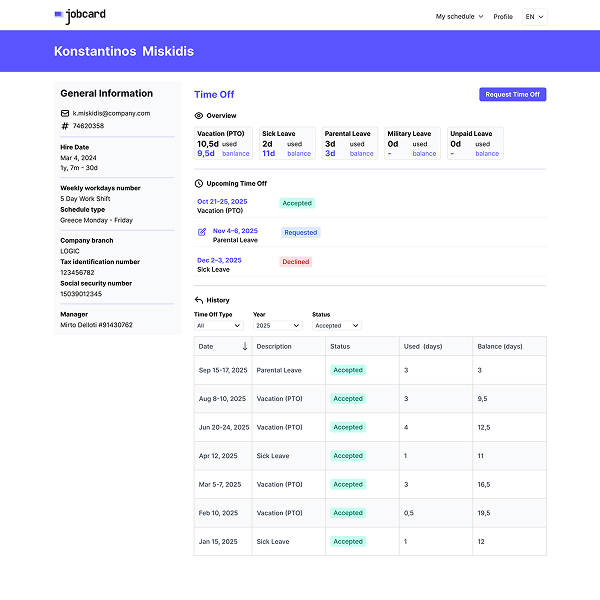Viewport: 600px width, 600px height.
Task: Open the Year filter dropdown
Action: tap(277, 325)
